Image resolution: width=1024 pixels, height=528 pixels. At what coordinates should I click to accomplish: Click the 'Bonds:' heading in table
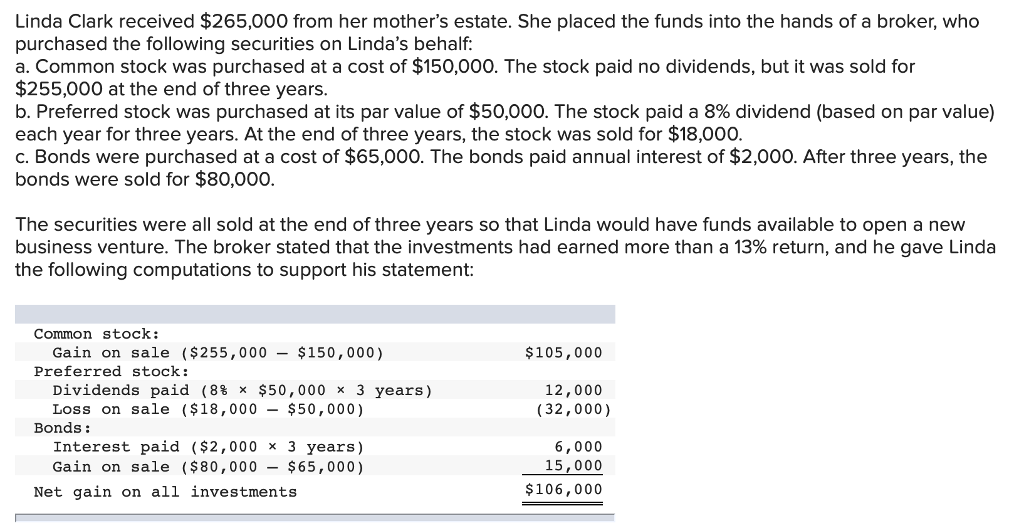pyautogui.click(x=63, y=428)
